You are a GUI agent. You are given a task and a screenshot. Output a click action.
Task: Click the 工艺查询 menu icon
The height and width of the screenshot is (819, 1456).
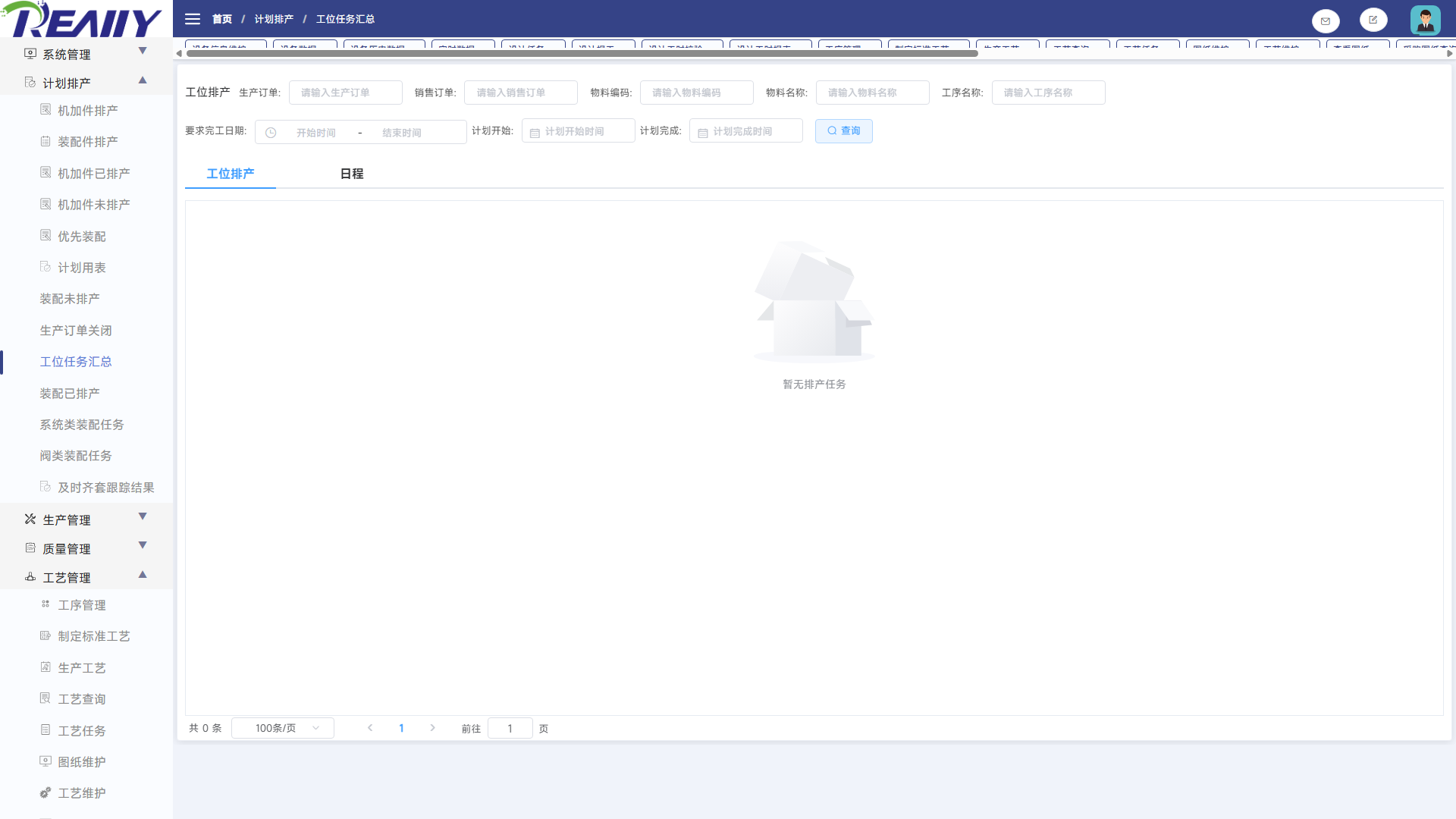coord(45,698)
